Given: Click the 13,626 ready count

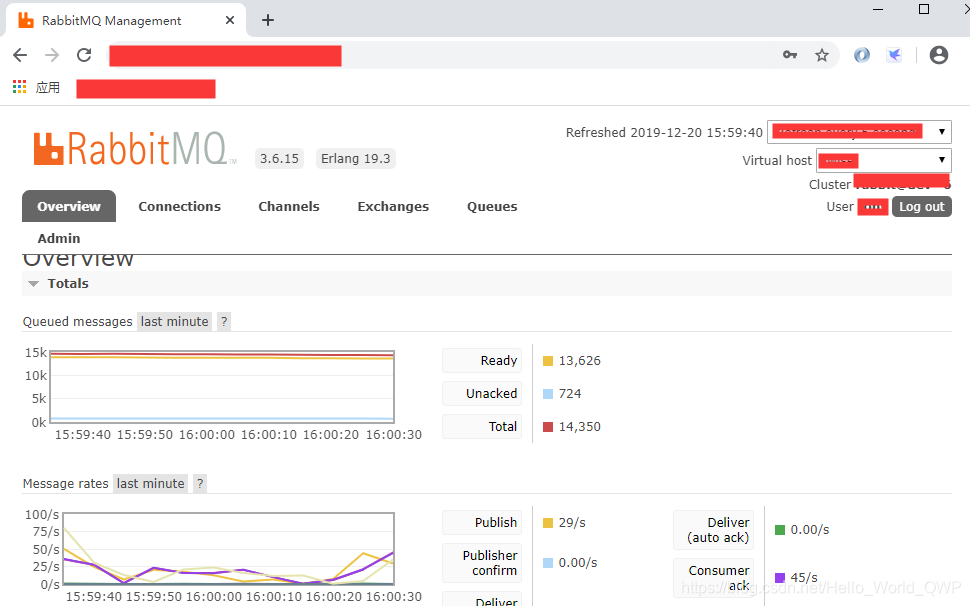Looking at the screenshot, I should 580,361.
